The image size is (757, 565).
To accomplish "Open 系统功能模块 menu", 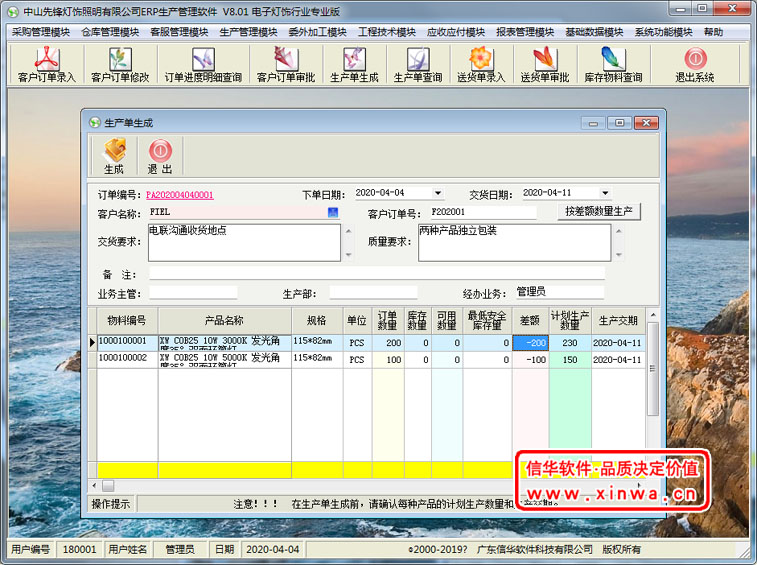I will [663, 32].
